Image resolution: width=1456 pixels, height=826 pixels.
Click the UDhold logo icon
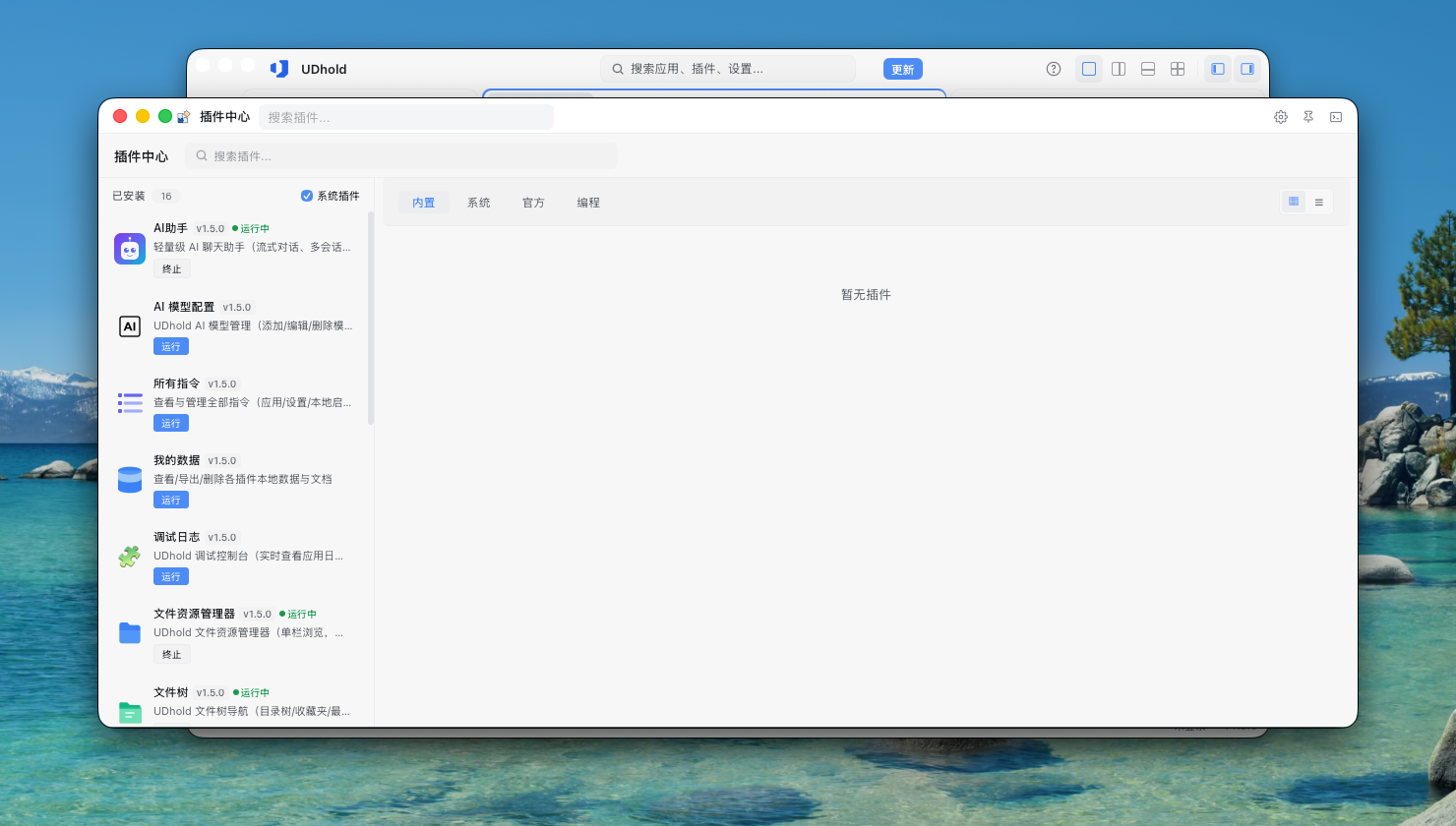pyautogui.click(x=279, y=69)
